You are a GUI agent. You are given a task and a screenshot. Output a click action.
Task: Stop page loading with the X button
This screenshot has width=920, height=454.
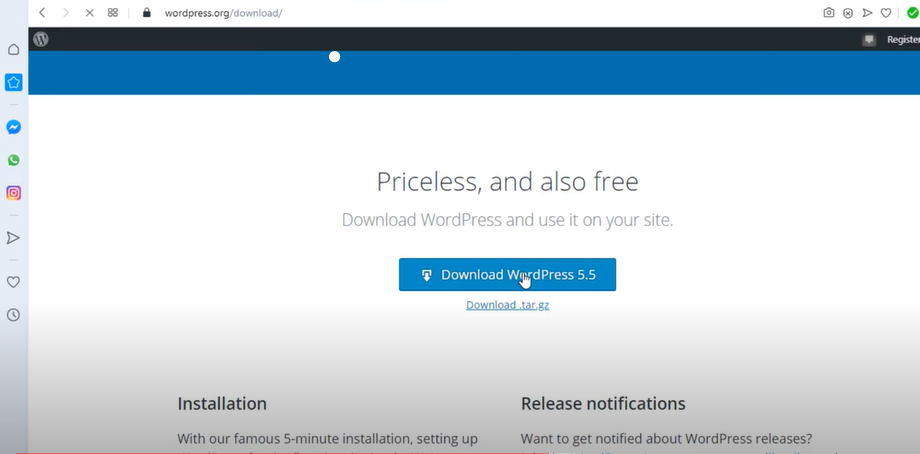[x=89, y=12]
